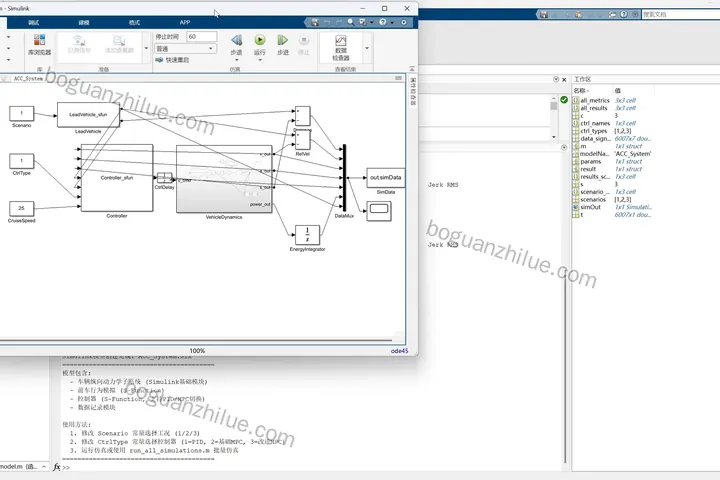This screenshot has width=720, height=480.
Task: Select all_metrics variable in Workspace
Action: pos(595,100)
